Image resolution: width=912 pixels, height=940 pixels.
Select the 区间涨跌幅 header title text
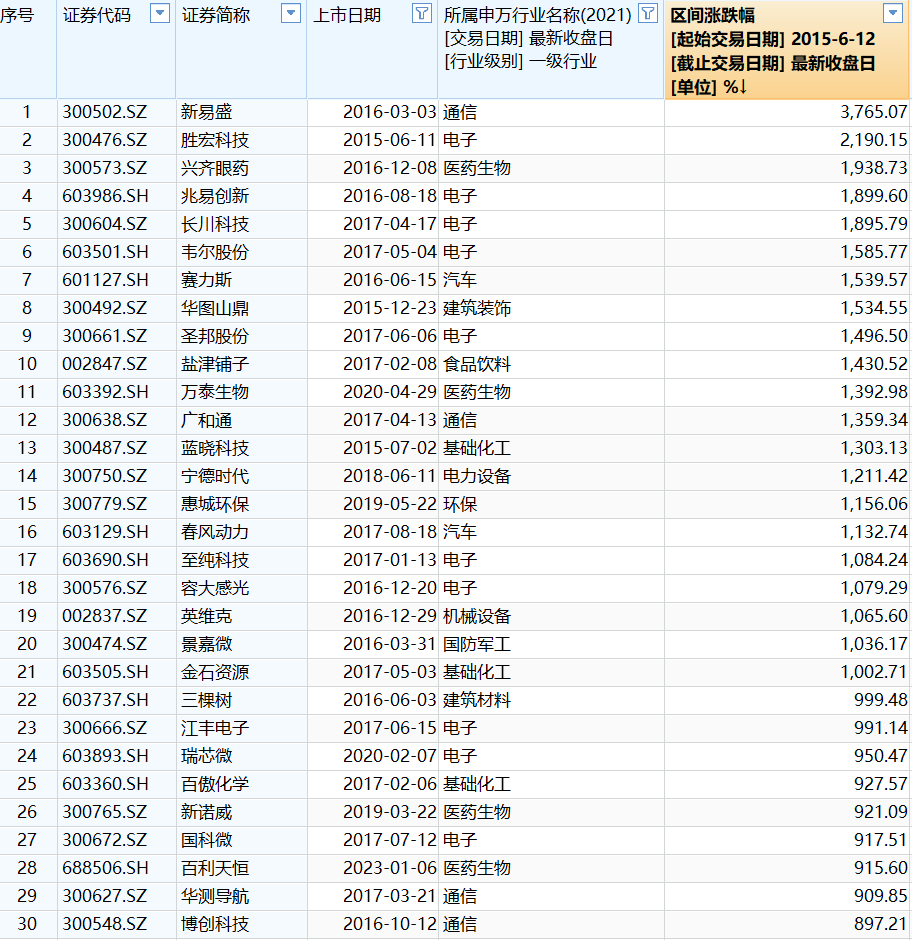pos(713,16)
